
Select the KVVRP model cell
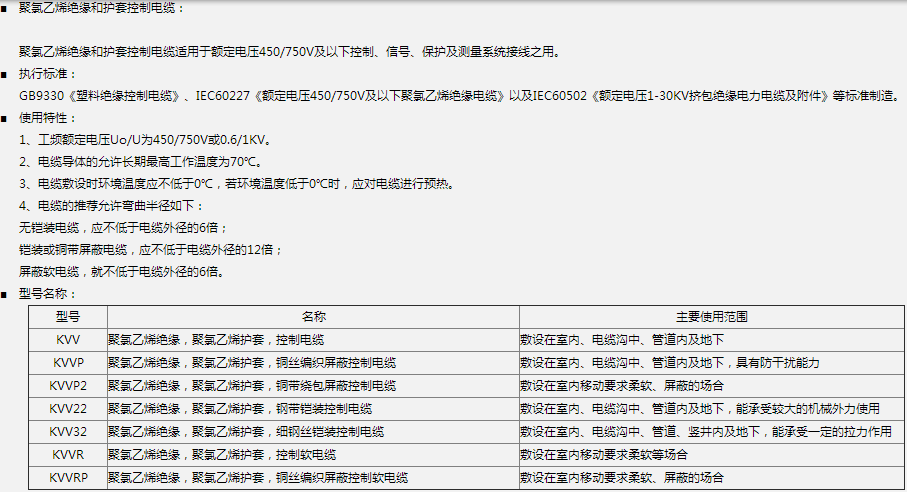click(68, 477)
